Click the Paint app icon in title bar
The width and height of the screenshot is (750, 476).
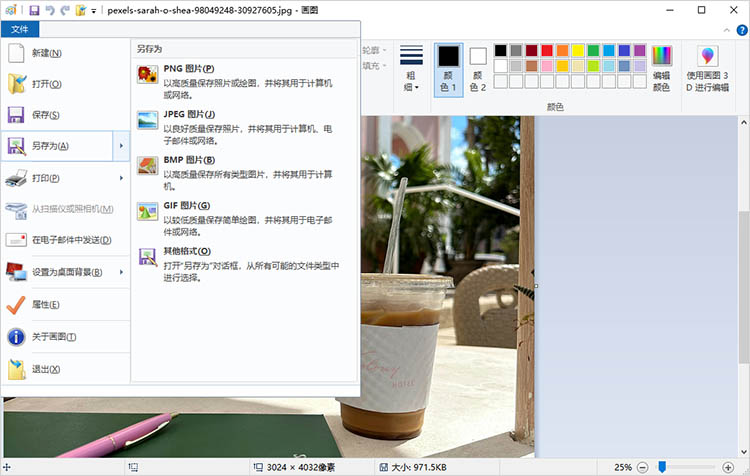(11, 10)
